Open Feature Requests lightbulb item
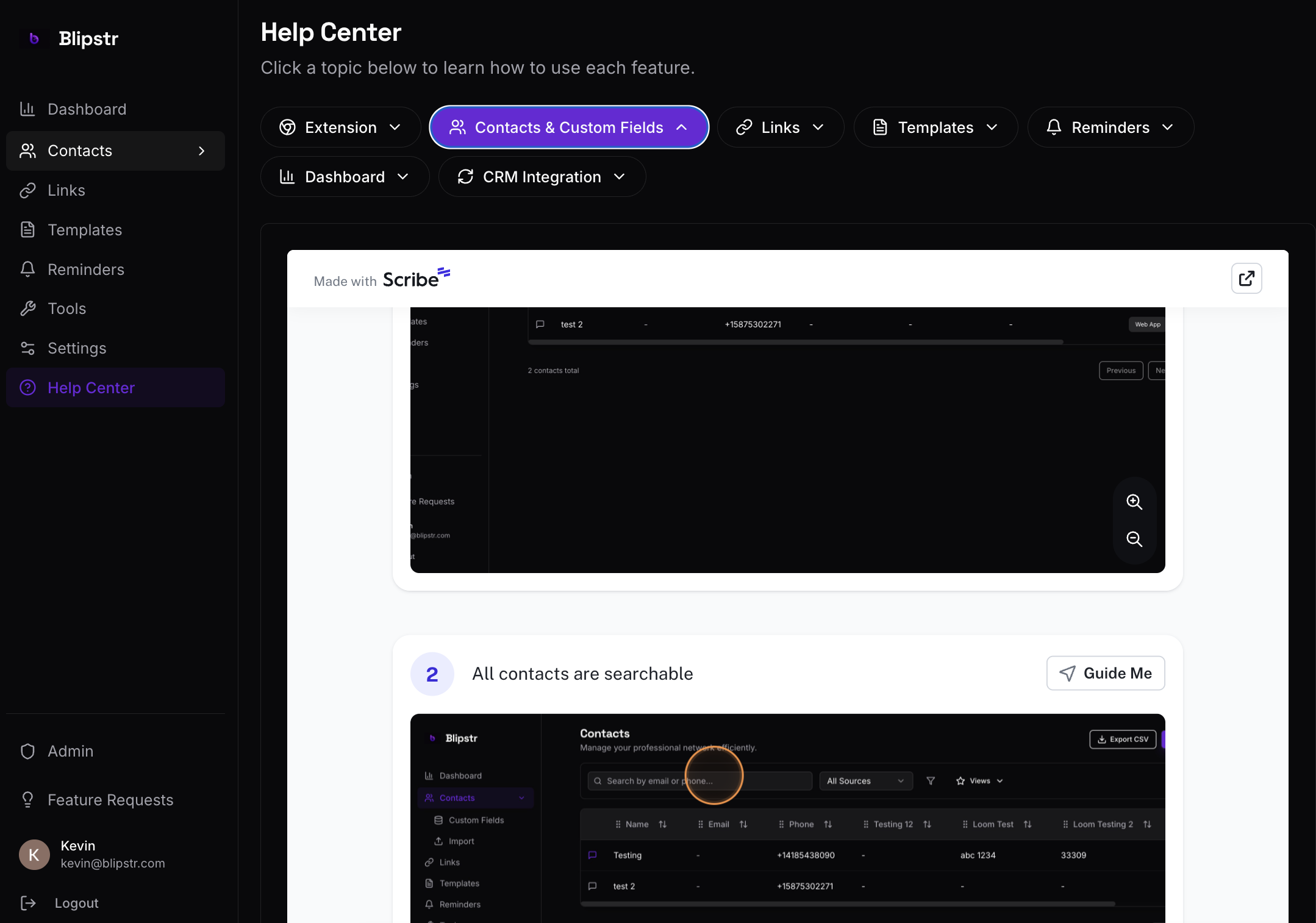Viewport: 1316px width, 923px height. [110, 800]
